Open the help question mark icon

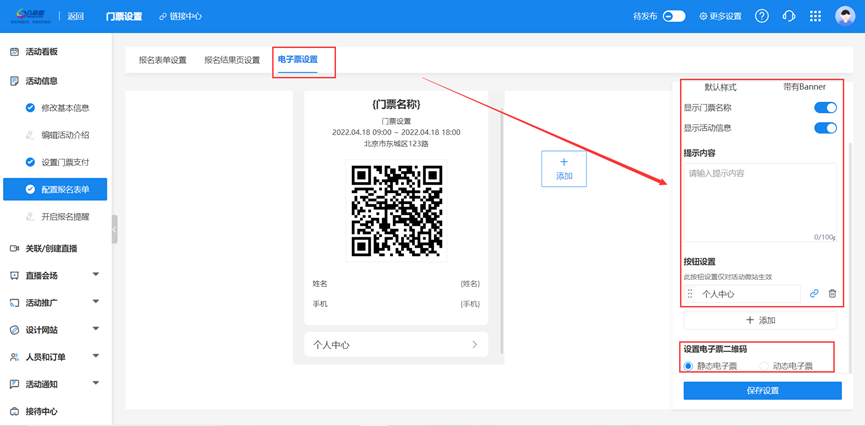(762, 16)
